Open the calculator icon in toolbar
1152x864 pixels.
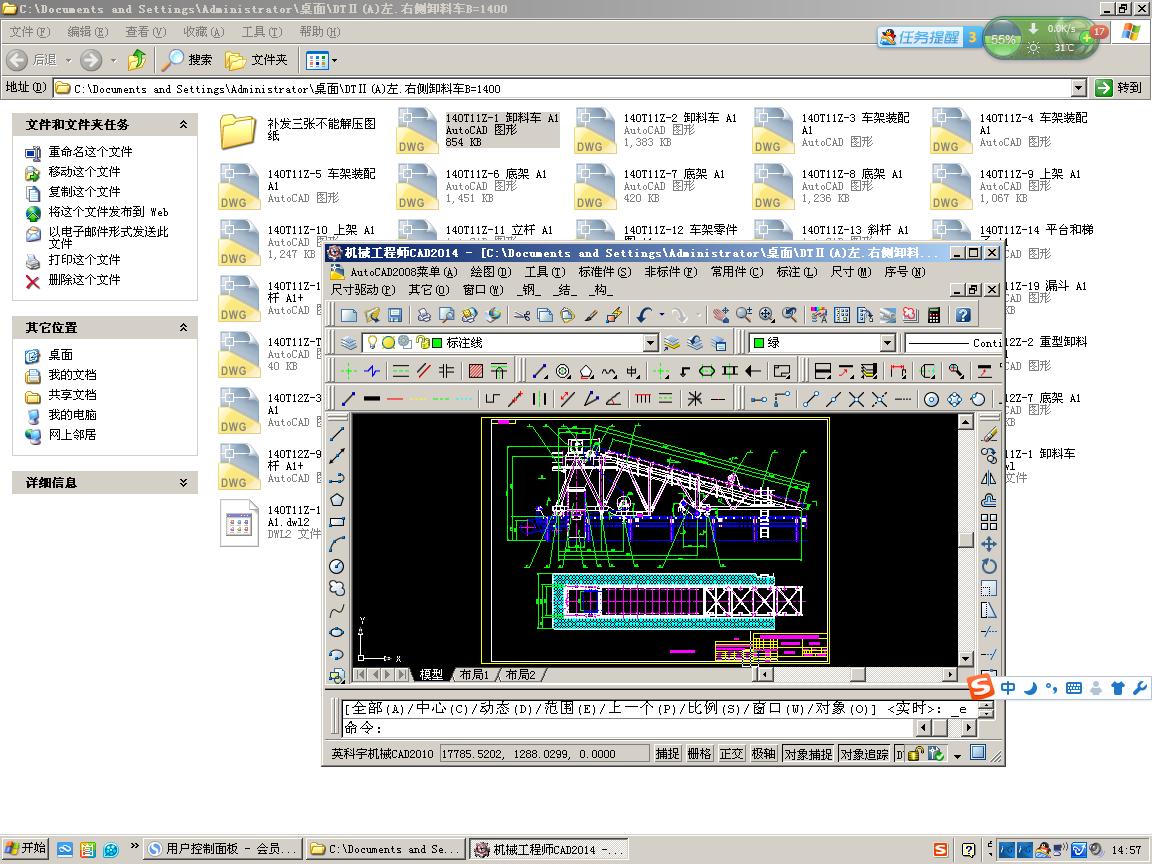pyautogui.click(x=934, y=315)
